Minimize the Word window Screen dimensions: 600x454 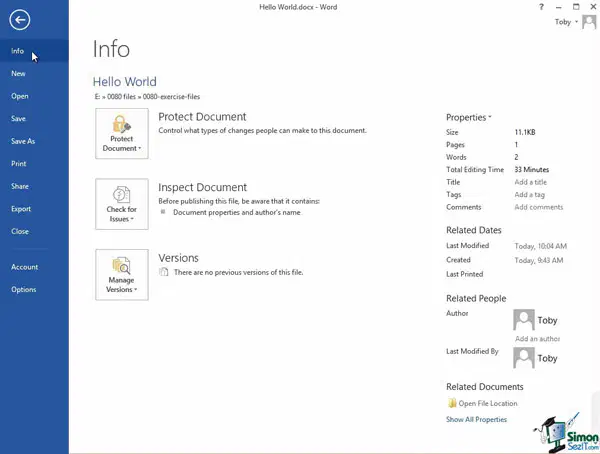pyautogui.click(x=559, y=7)
